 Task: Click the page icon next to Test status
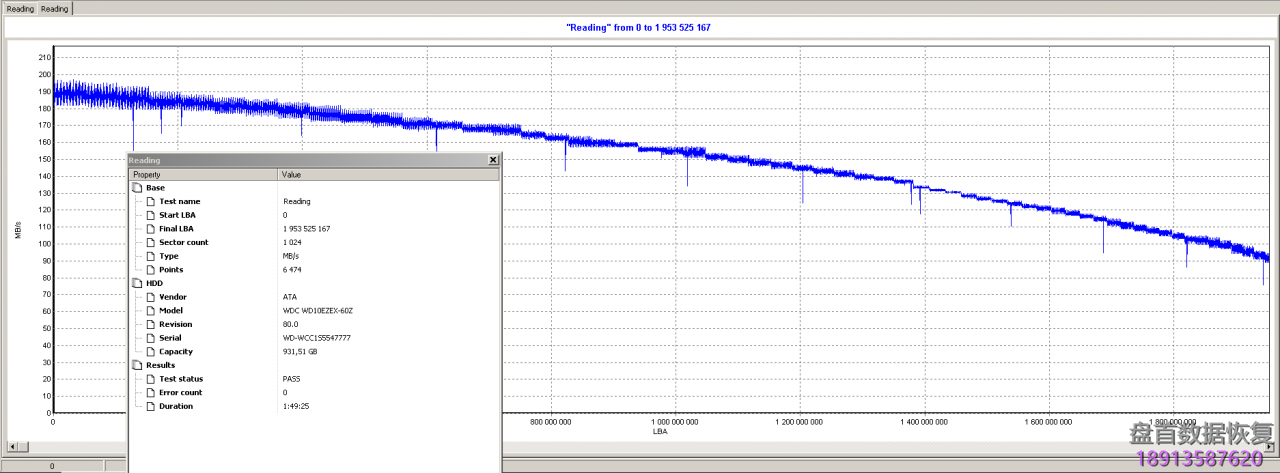pyautogui.click(x=151, y=379)
